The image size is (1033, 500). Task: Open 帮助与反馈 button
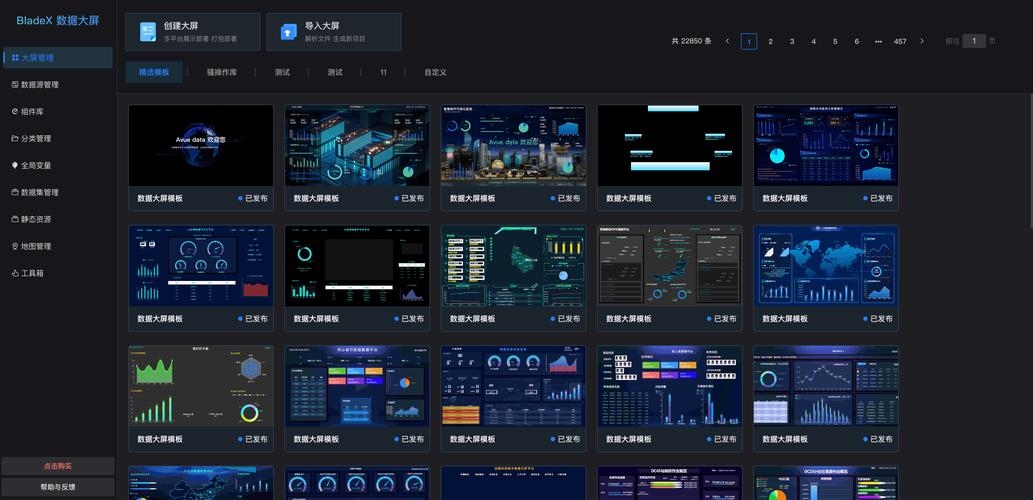(x=57, y=487)
